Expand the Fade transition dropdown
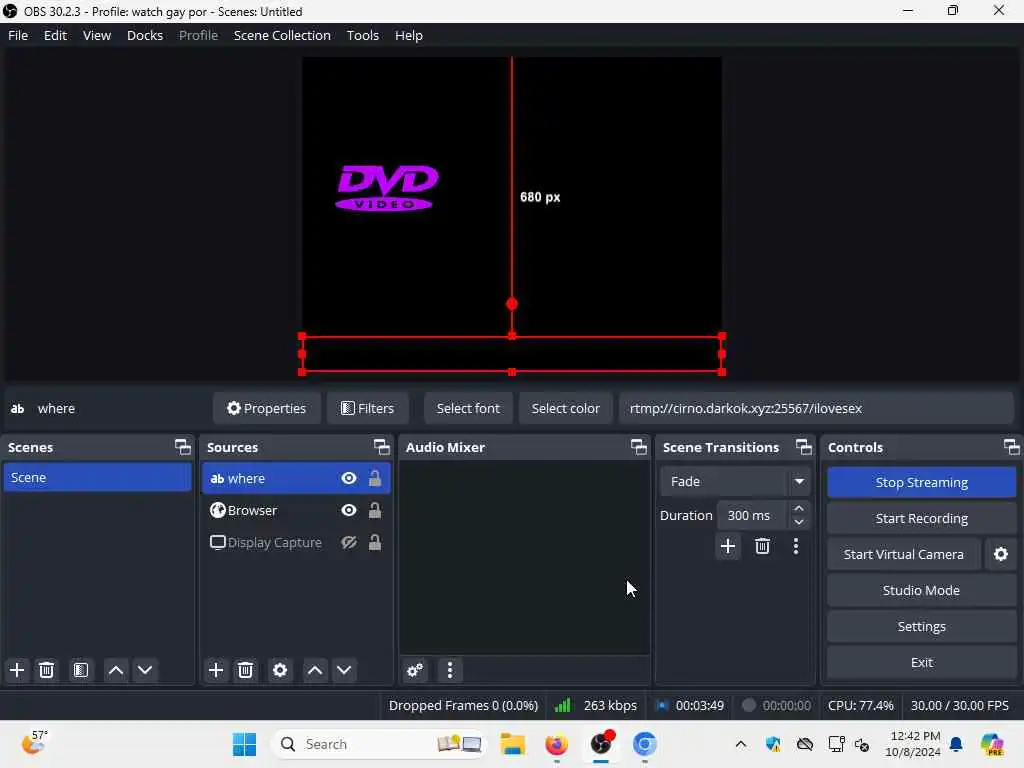The height and width of the screenshot is (768, 1024). tap(799, 481)
